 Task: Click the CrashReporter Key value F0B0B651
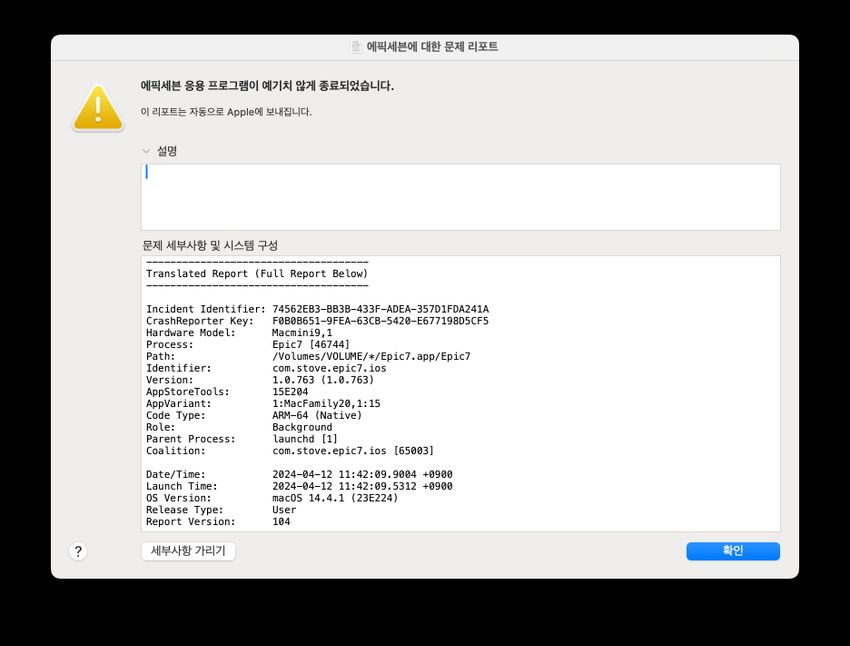[x=380, y=321]
